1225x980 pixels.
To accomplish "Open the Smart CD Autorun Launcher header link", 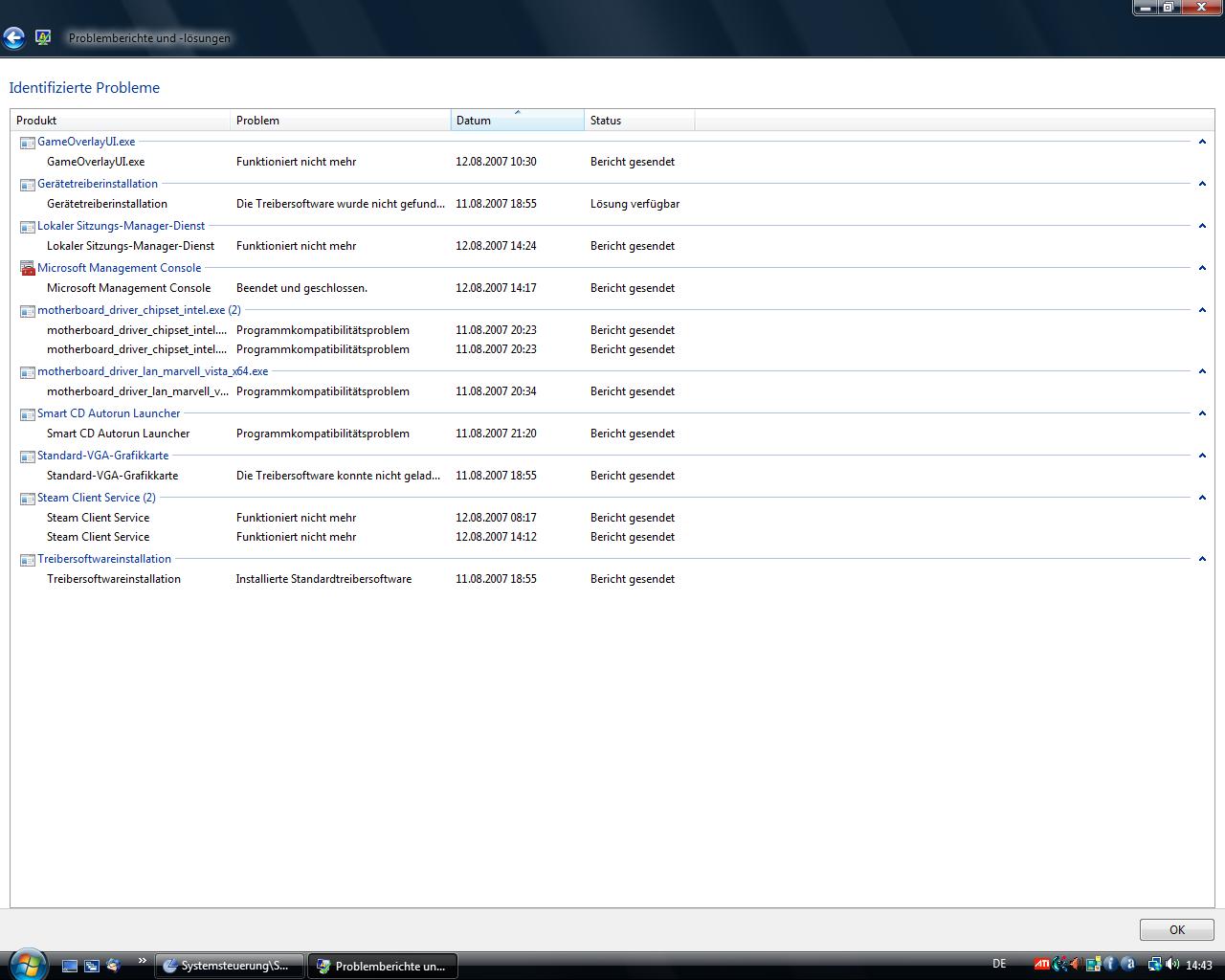I will pyautogui.click(x=108, y=413).
